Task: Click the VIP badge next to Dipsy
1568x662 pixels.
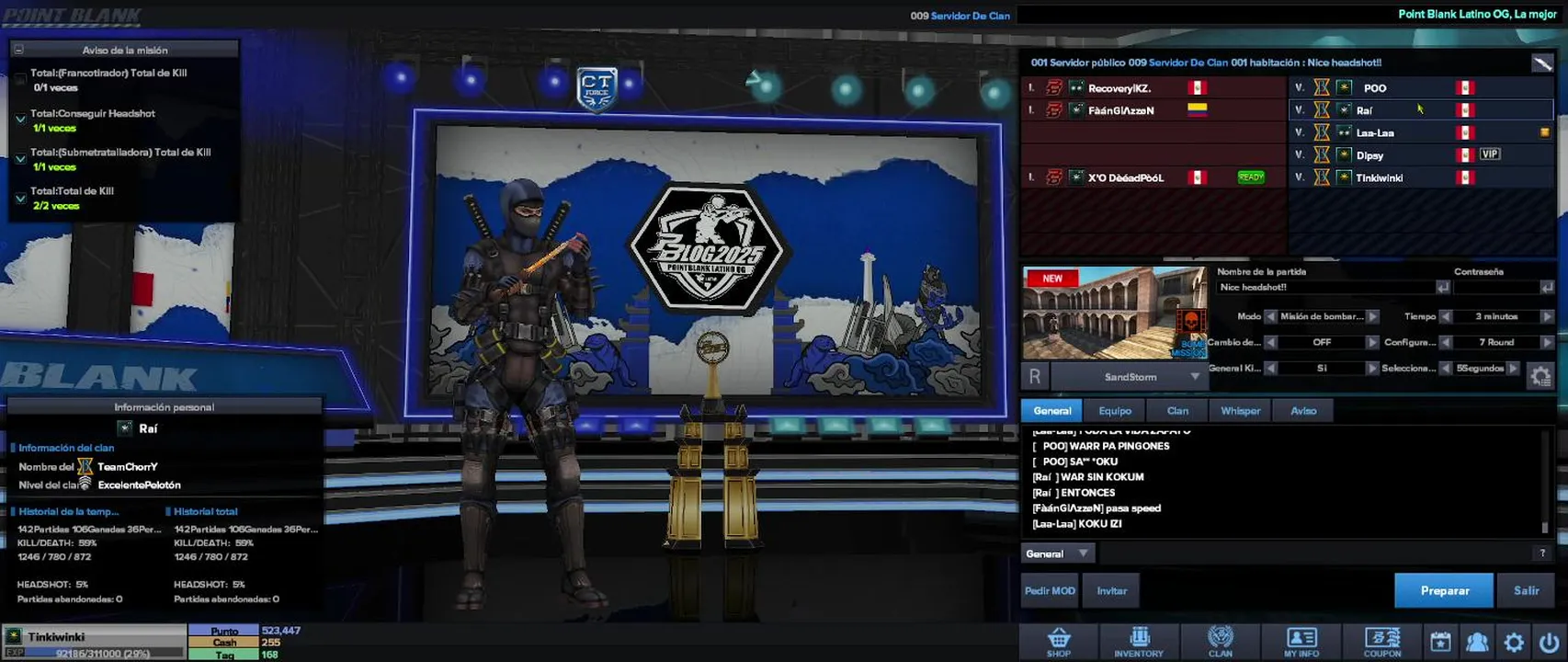Action: tap(1490, 154)
